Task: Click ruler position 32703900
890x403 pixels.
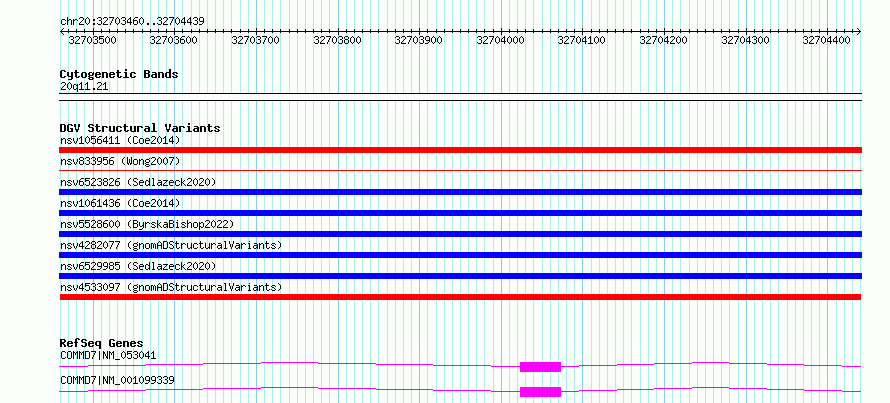Action: (x=419, y=40)
